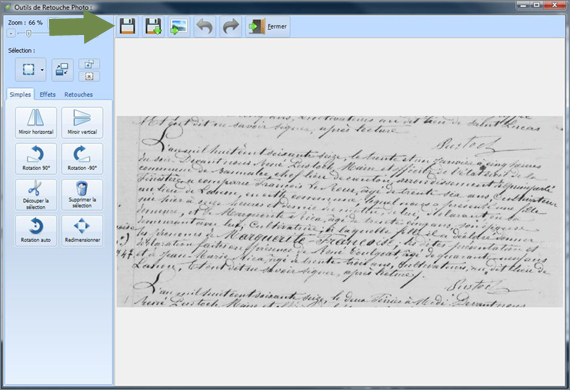Viewport: 570px width, 390px height.
Task: Apply Miroir horizontal to the photo
Action: [36, 122]
